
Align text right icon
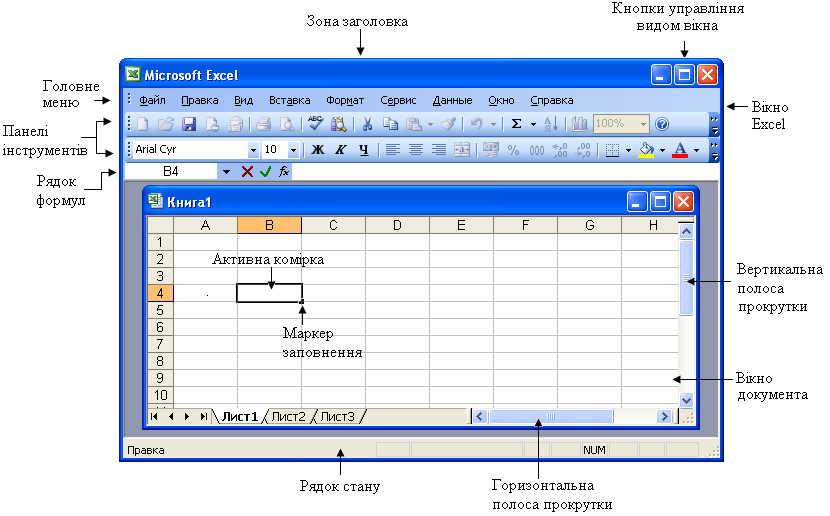click(438, 150)
